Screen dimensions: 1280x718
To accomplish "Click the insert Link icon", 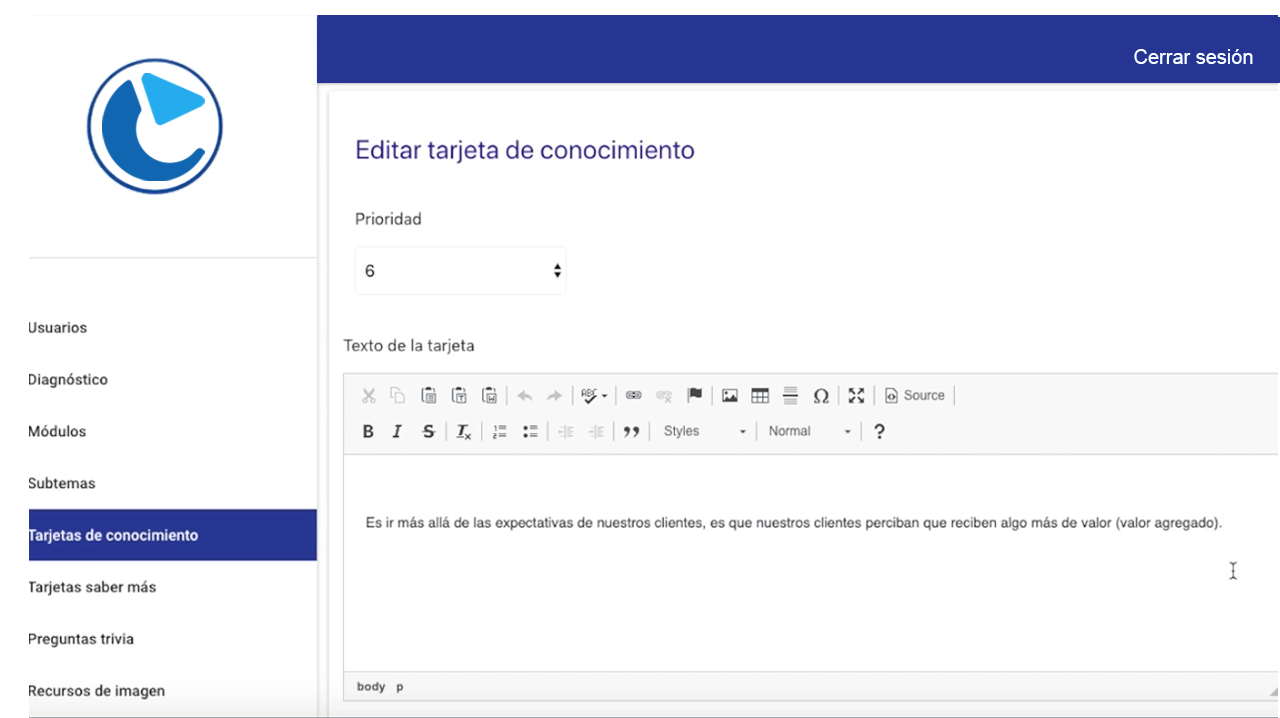I will [633, 395].
